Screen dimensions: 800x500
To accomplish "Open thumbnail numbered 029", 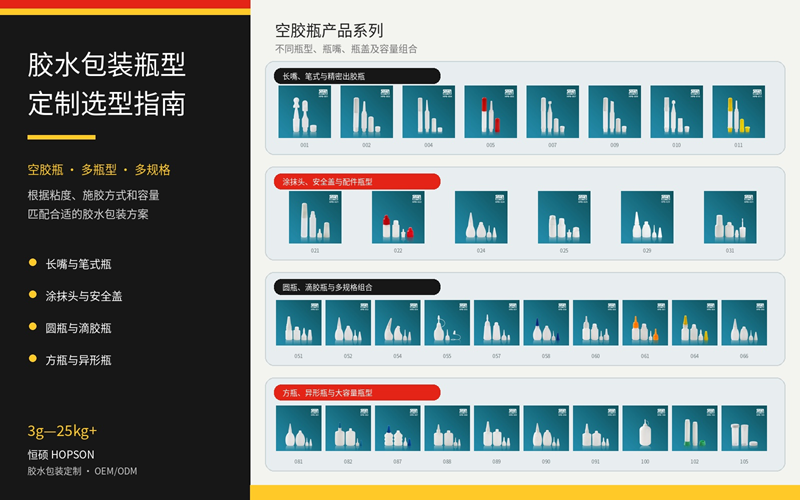I will pos(647,217).
